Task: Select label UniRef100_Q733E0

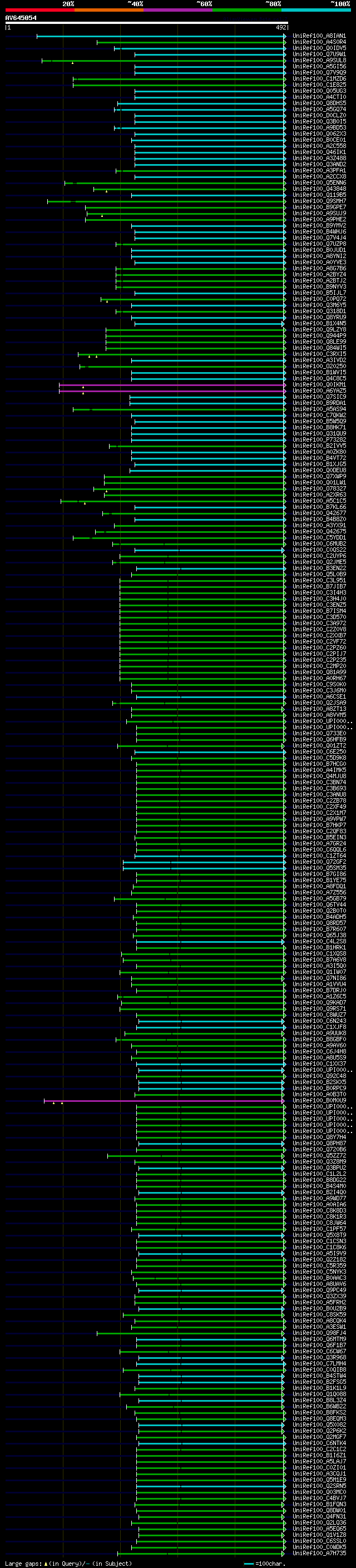Action: [x=319, y=734]
